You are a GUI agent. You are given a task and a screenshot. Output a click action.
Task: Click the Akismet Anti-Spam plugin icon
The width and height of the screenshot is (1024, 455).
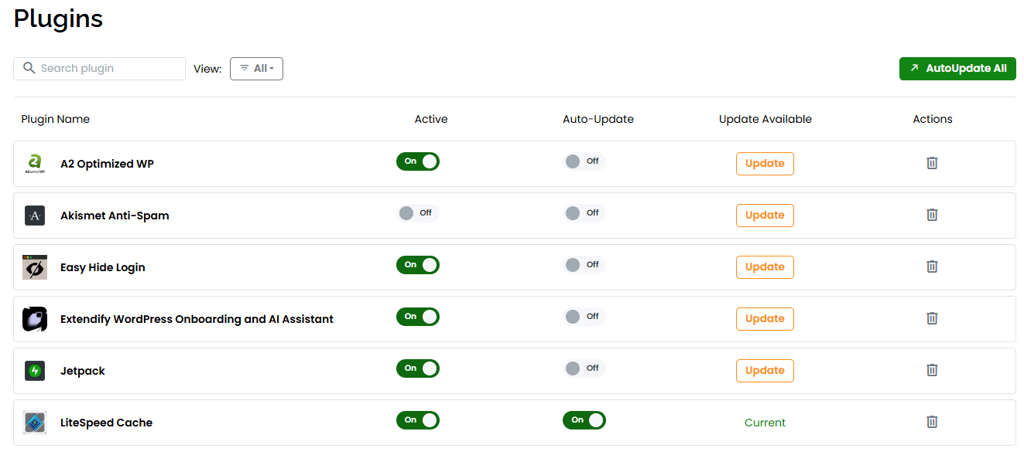pyautogui.click(x=35, y=215)
